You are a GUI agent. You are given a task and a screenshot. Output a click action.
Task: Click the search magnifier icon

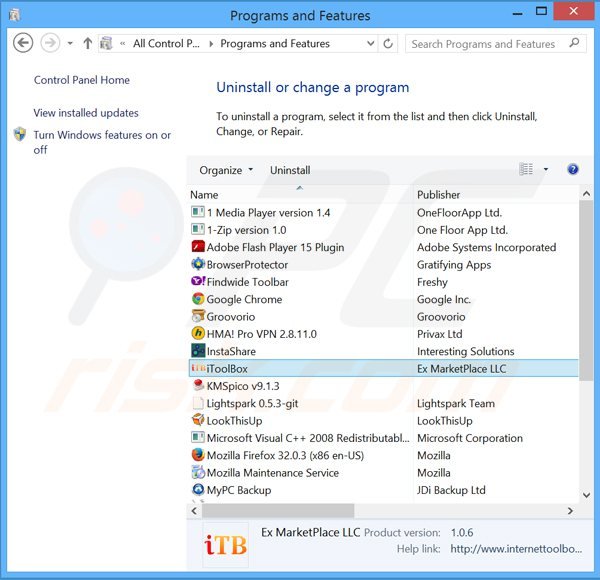tap(574, 43)
